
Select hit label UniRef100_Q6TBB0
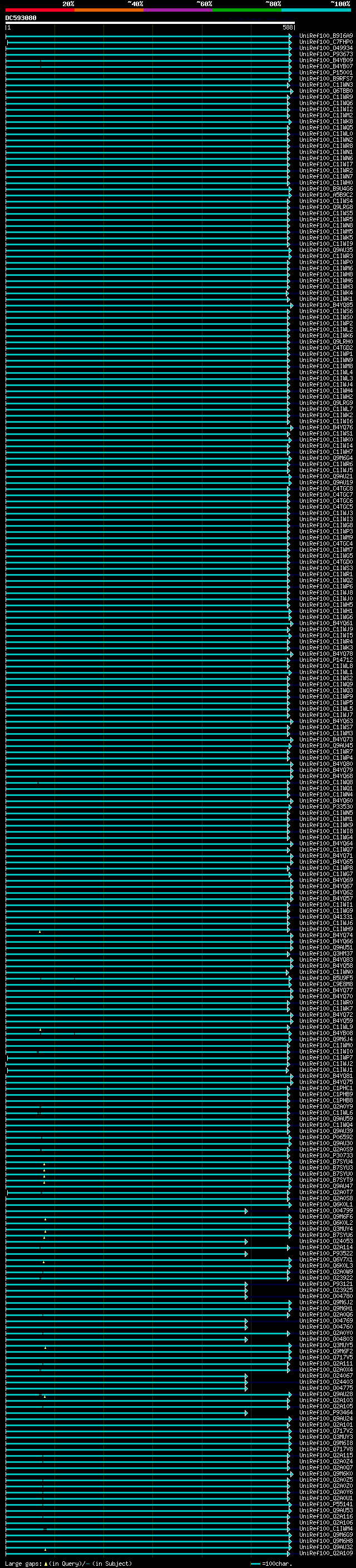coord(326,91)
